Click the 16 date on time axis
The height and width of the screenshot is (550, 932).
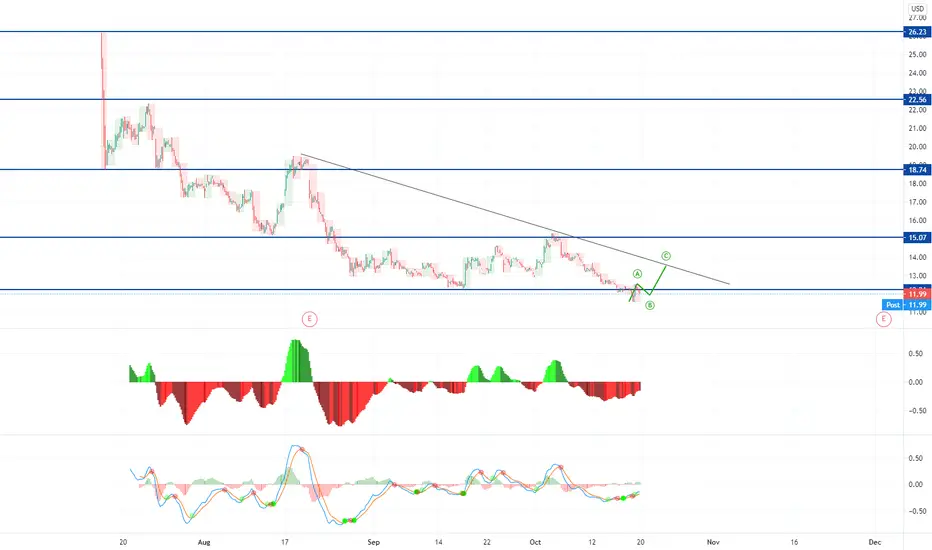click(x=794, y=542)
